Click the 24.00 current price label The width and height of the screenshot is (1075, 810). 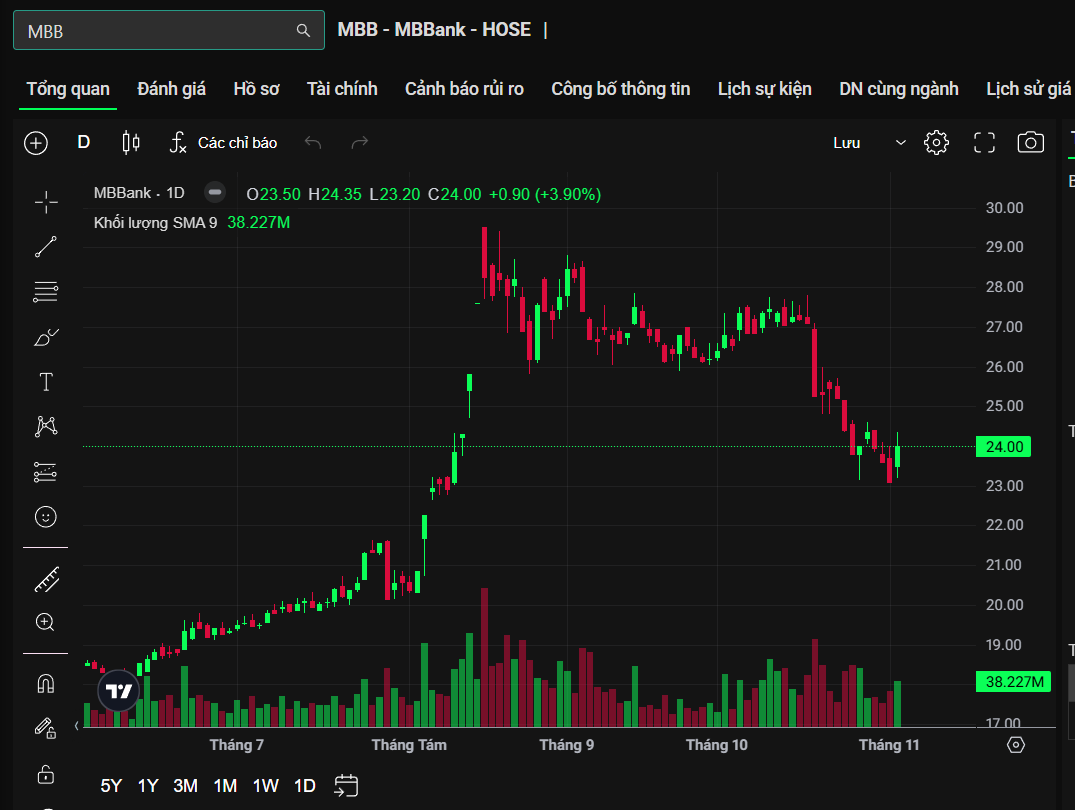[x=1003, y=447]
